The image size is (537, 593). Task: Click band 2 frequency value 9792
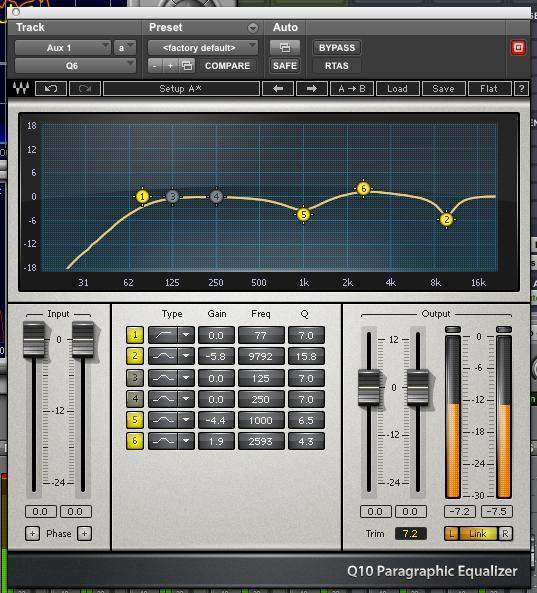(261, 356)
